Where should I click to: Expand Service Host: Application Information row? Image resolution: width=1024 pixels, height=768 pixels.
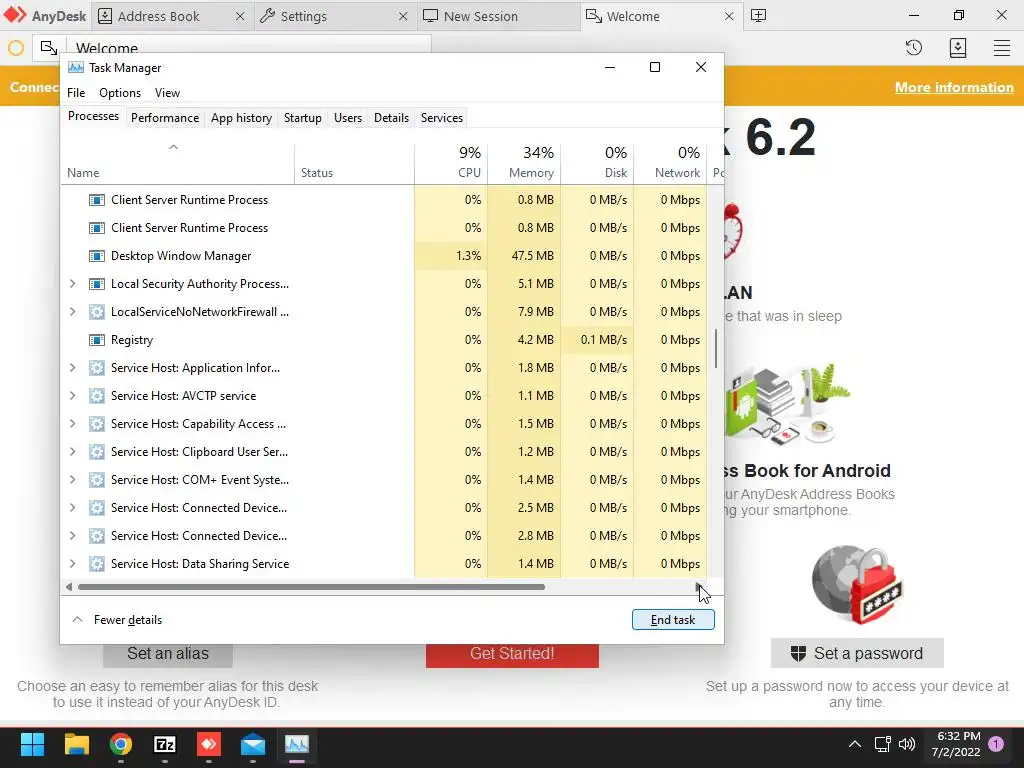point(72,368)
